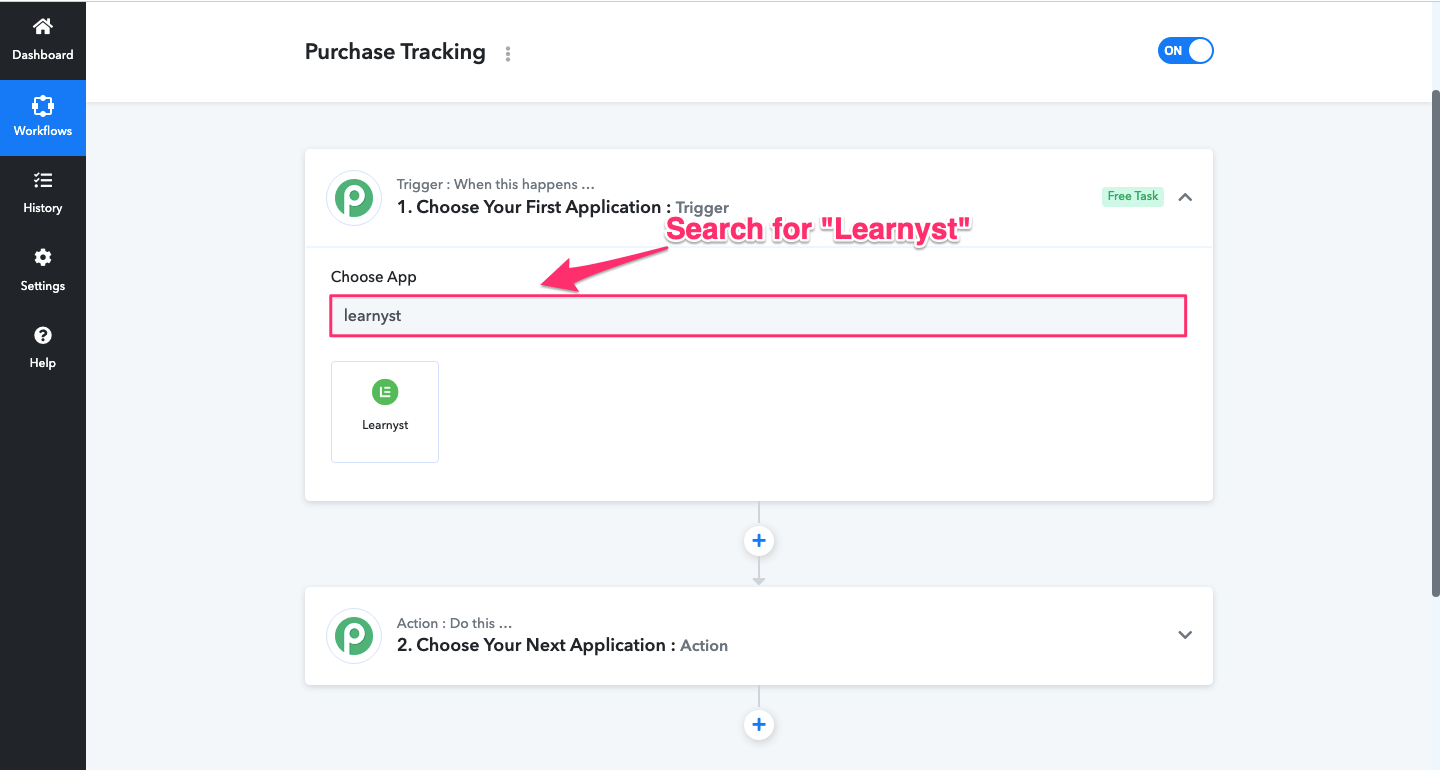
Task: Open Settings from the sidebar
Action: [43, 271]
